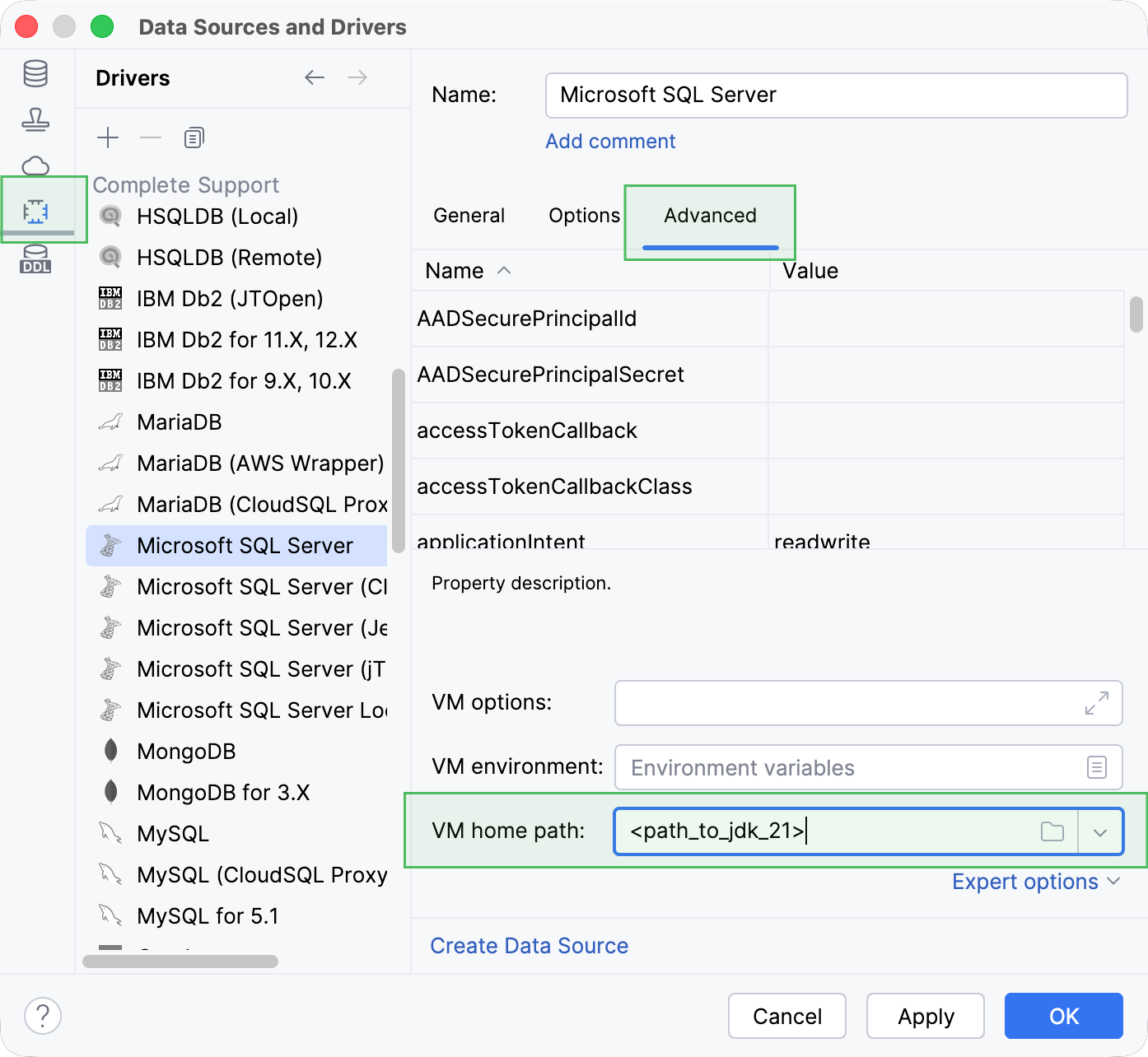The height and width of the screenshot is (1057, 1148).
Task: Add a new driver with the plus icon
Action: (107, 137)
